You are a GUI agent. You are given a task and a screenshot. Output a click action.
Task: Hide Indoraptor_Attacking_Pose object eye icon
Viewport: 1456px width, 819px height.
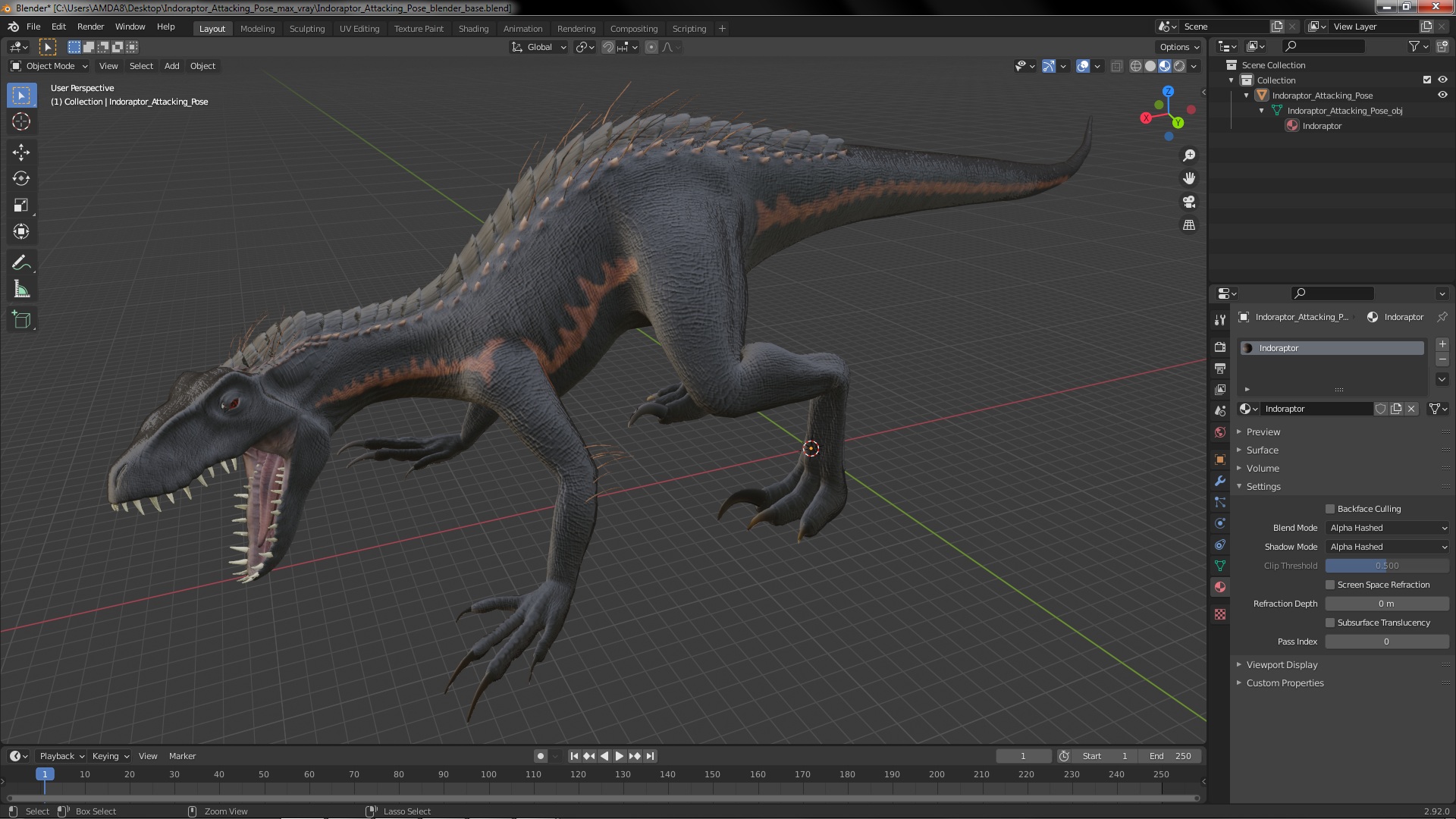point(1442,95)
